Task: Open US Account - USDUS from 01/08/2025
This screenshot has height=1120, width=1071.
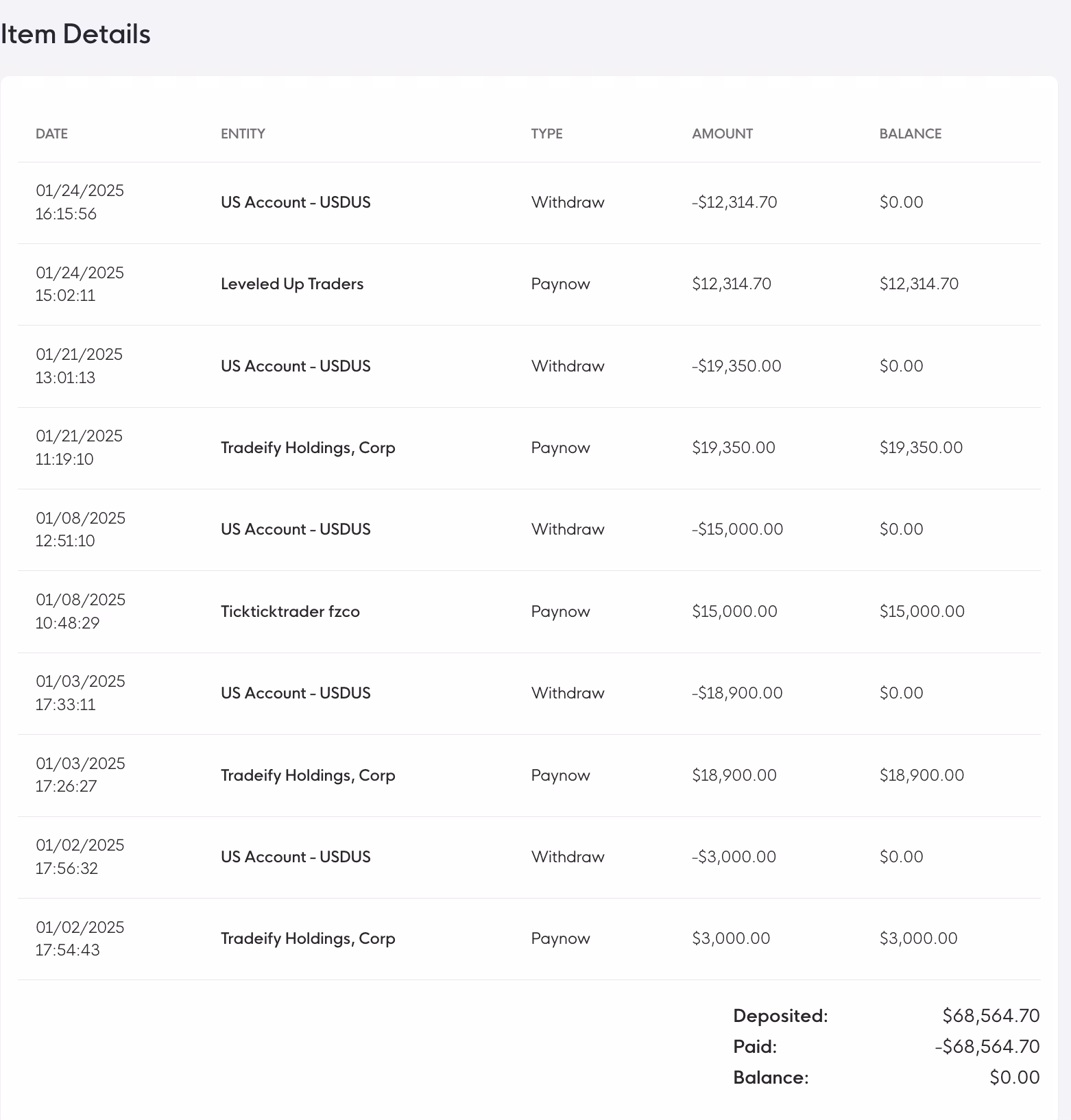Action: [x=296, y=529]
